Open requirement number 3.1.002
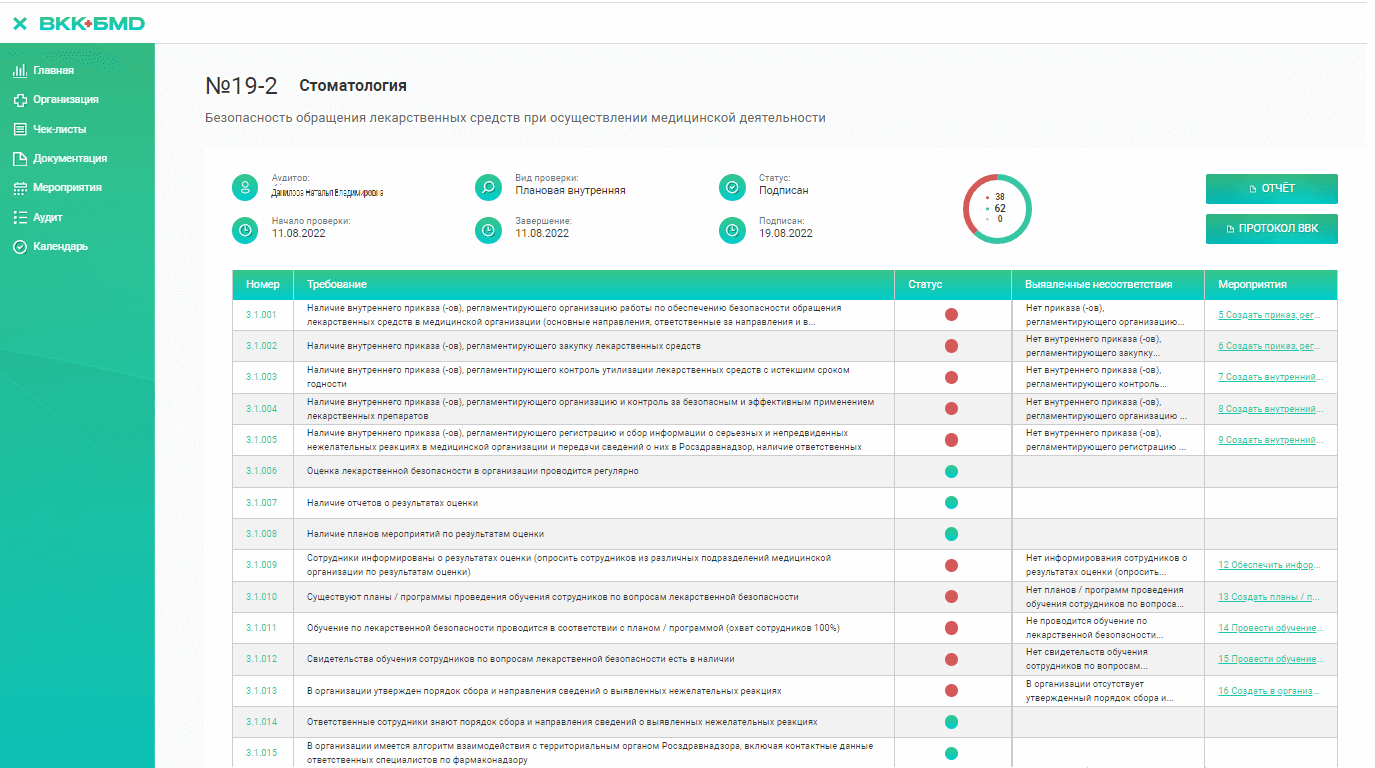Viewport: 1375px width, 768px height. click(x=261, y=346)
